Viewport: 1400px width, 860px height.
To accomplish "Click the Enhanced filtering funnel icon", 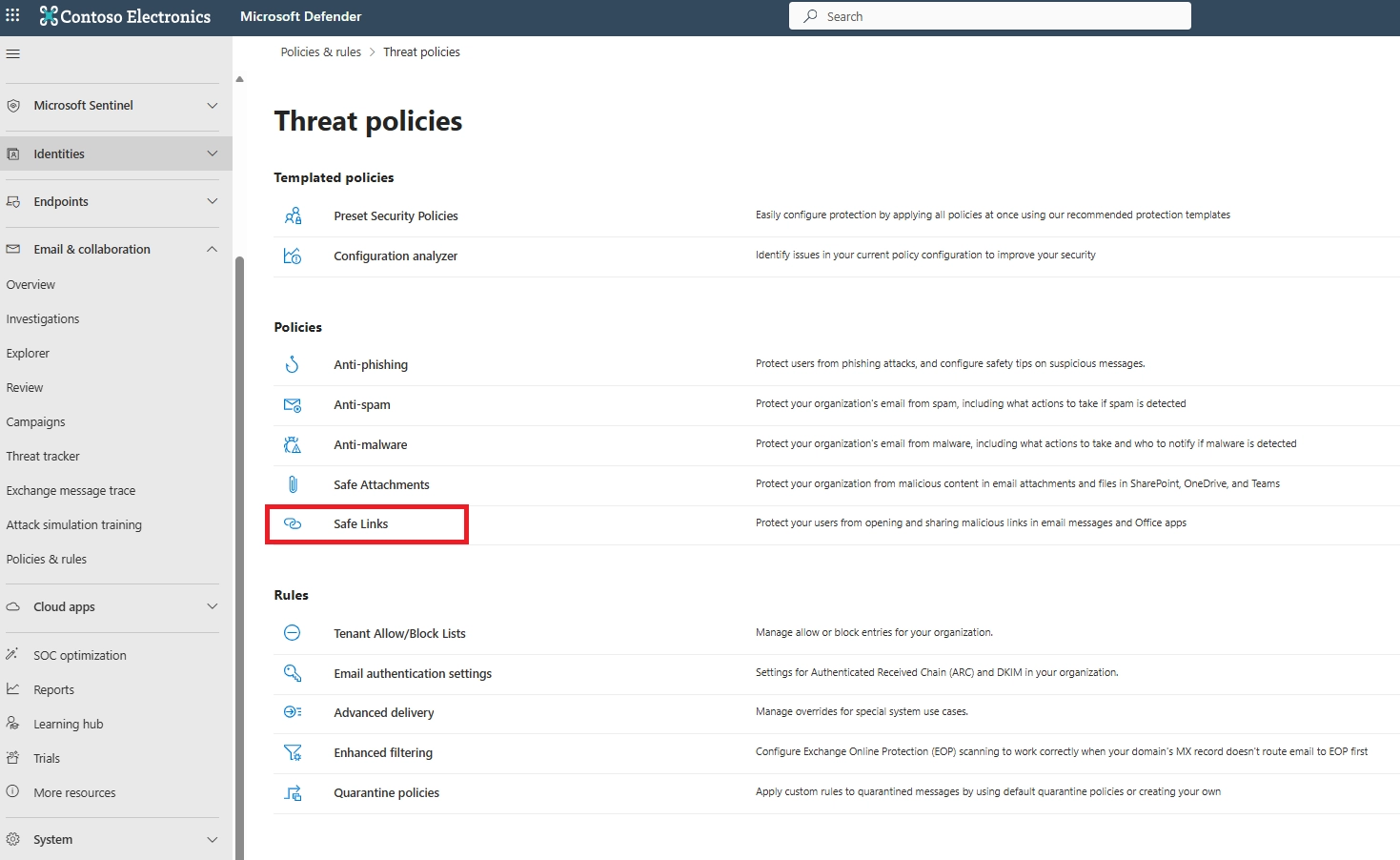I will coord(294,752).
